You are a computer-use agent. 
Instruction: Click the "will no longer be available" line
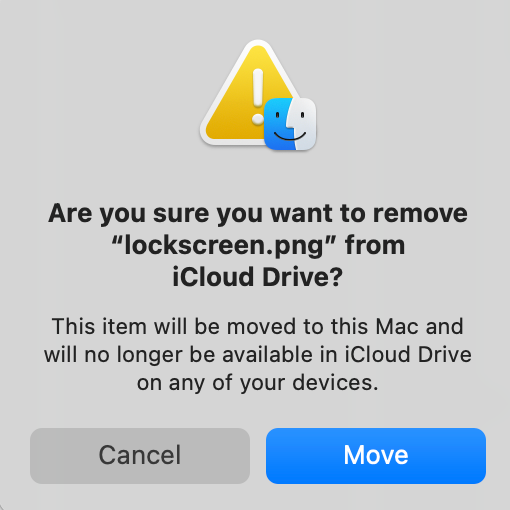tap(258, 354)
